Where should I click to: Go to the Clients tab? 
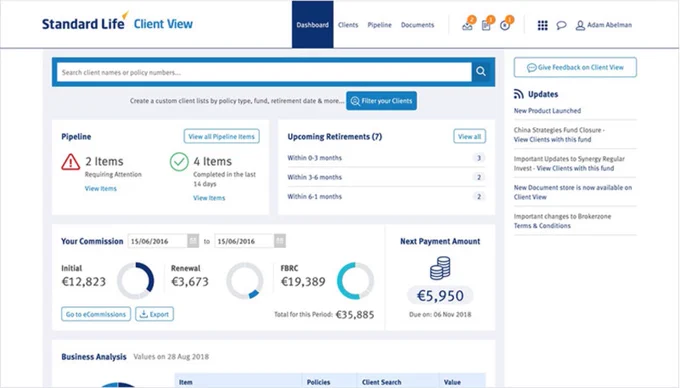348,25
